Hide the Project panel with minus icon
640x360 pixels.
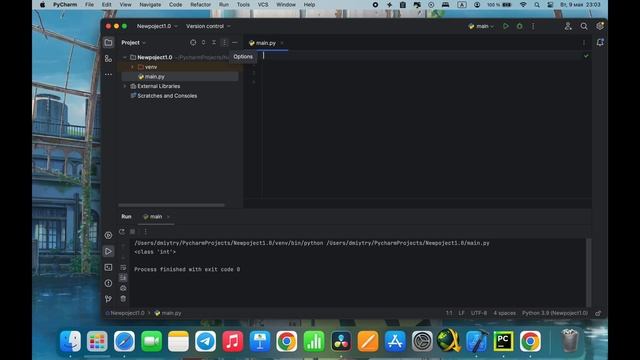[235, 42]
